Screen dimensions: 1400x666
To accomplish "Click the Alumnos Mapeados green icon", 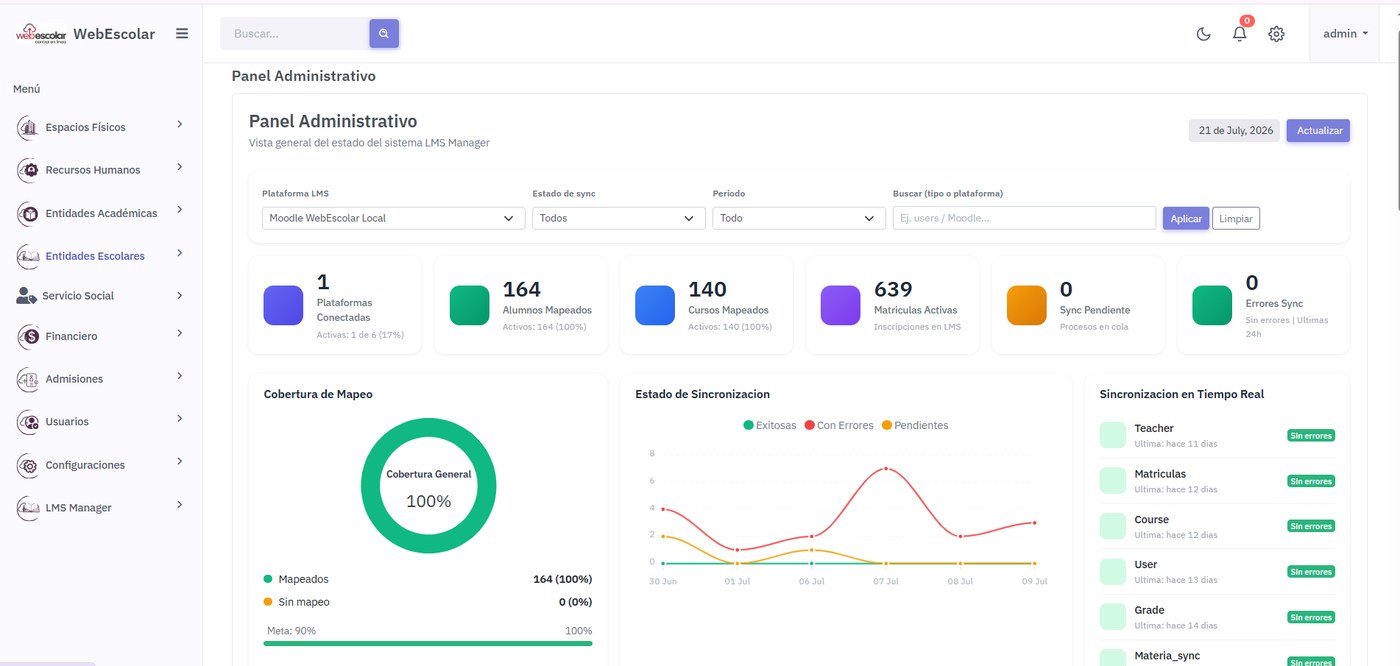I will click(469, 305).
